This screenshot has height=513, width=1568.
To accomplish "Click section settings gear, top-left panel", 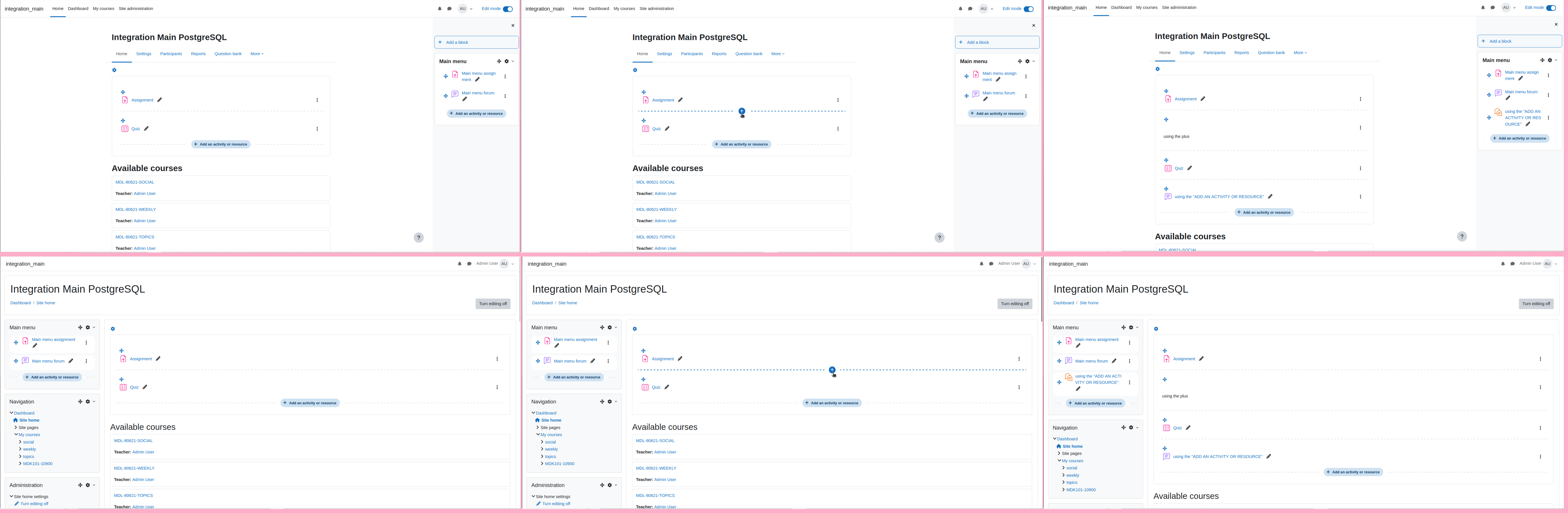I will point(114,70).
